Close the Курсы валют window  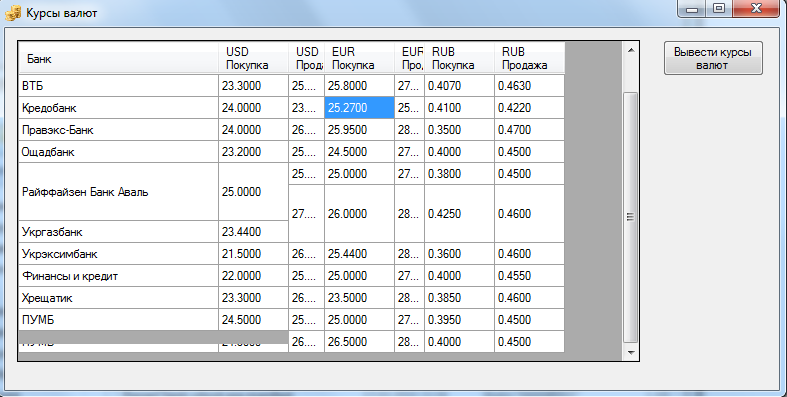point(756,9)
